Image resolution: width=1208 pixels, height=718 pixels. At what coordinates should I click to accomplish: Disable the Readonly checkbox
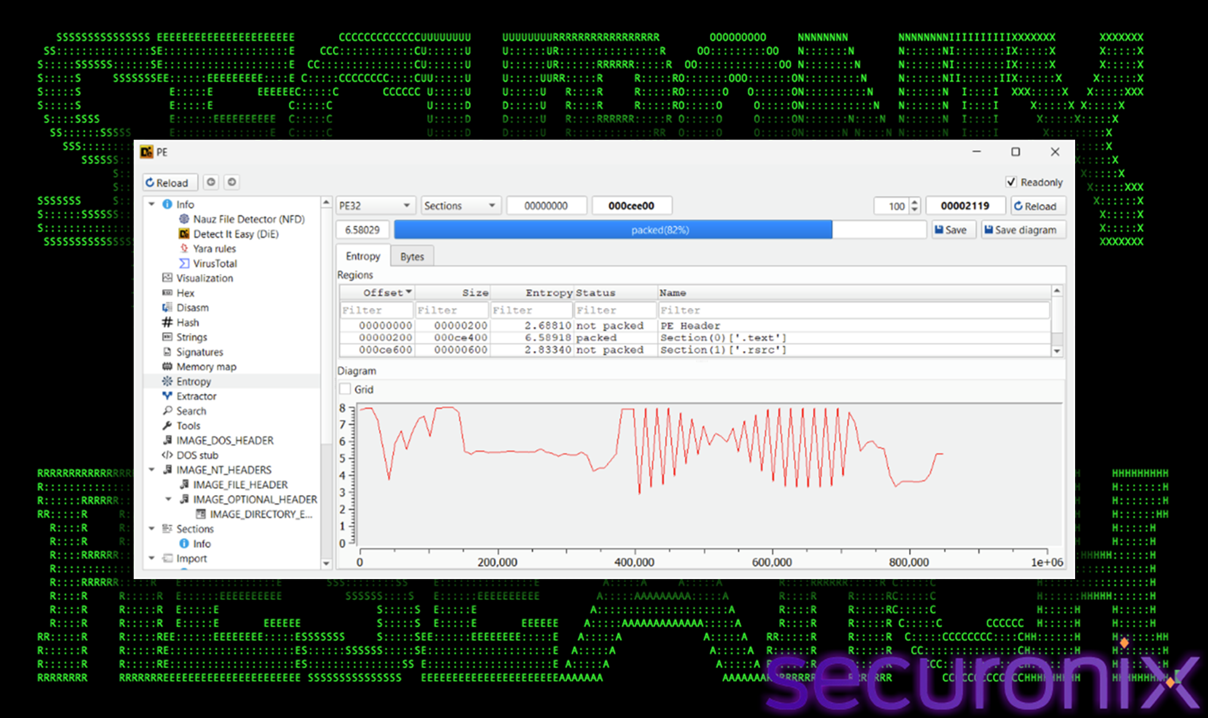[x=1011, y=183]
